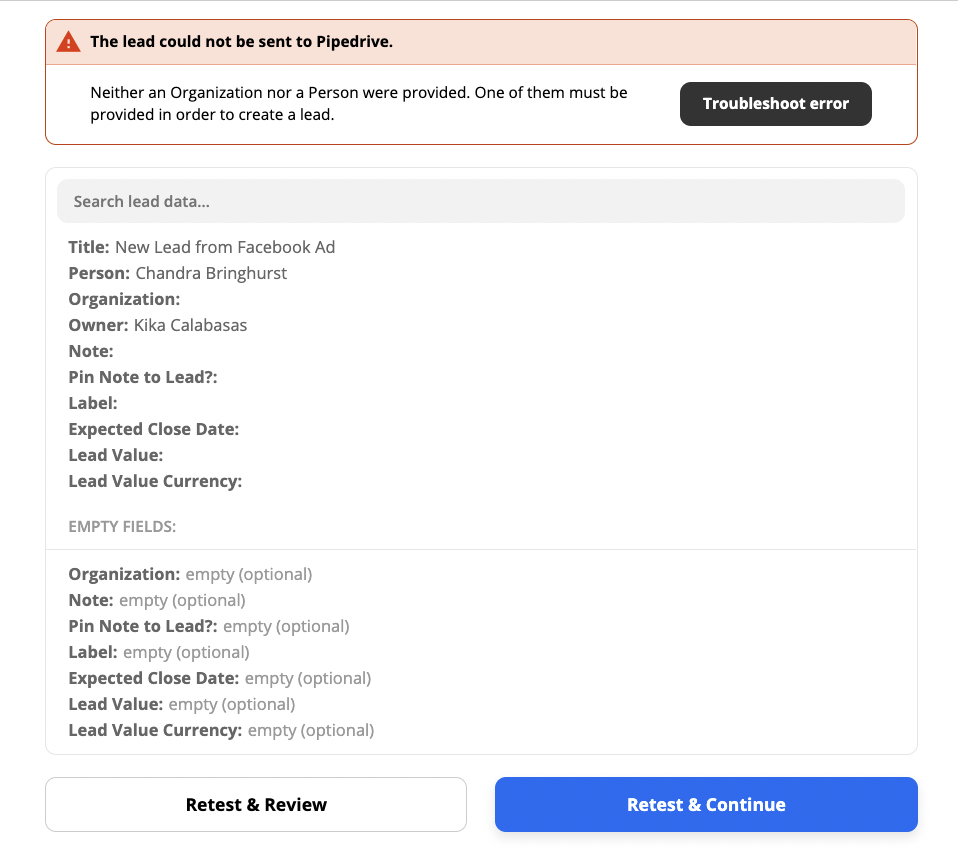This screenshot has height=867, width=958.
Task: Click the Expected Close Date empty optional row
Action: click(x=220, y=678)
